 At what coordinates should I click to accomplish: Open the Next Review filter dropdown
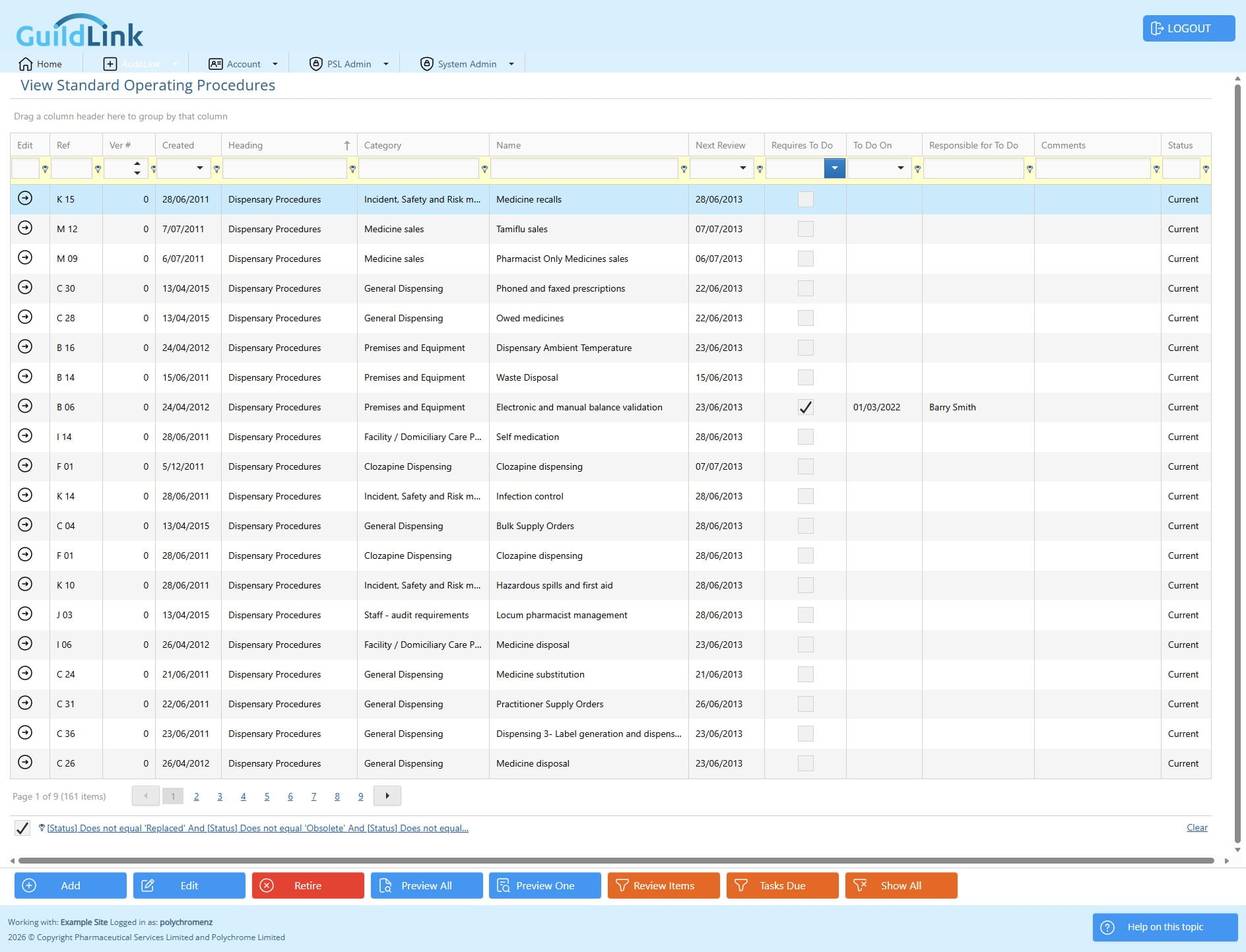tap(743, 168)
